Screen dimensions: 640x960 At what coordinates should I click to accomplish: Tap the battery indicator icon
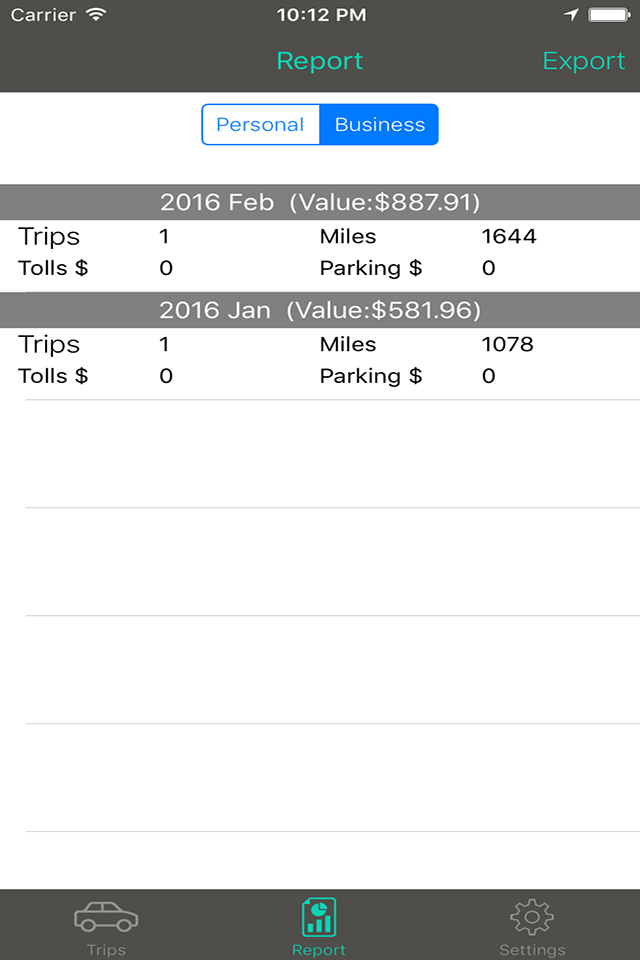(x=609, y=15)
